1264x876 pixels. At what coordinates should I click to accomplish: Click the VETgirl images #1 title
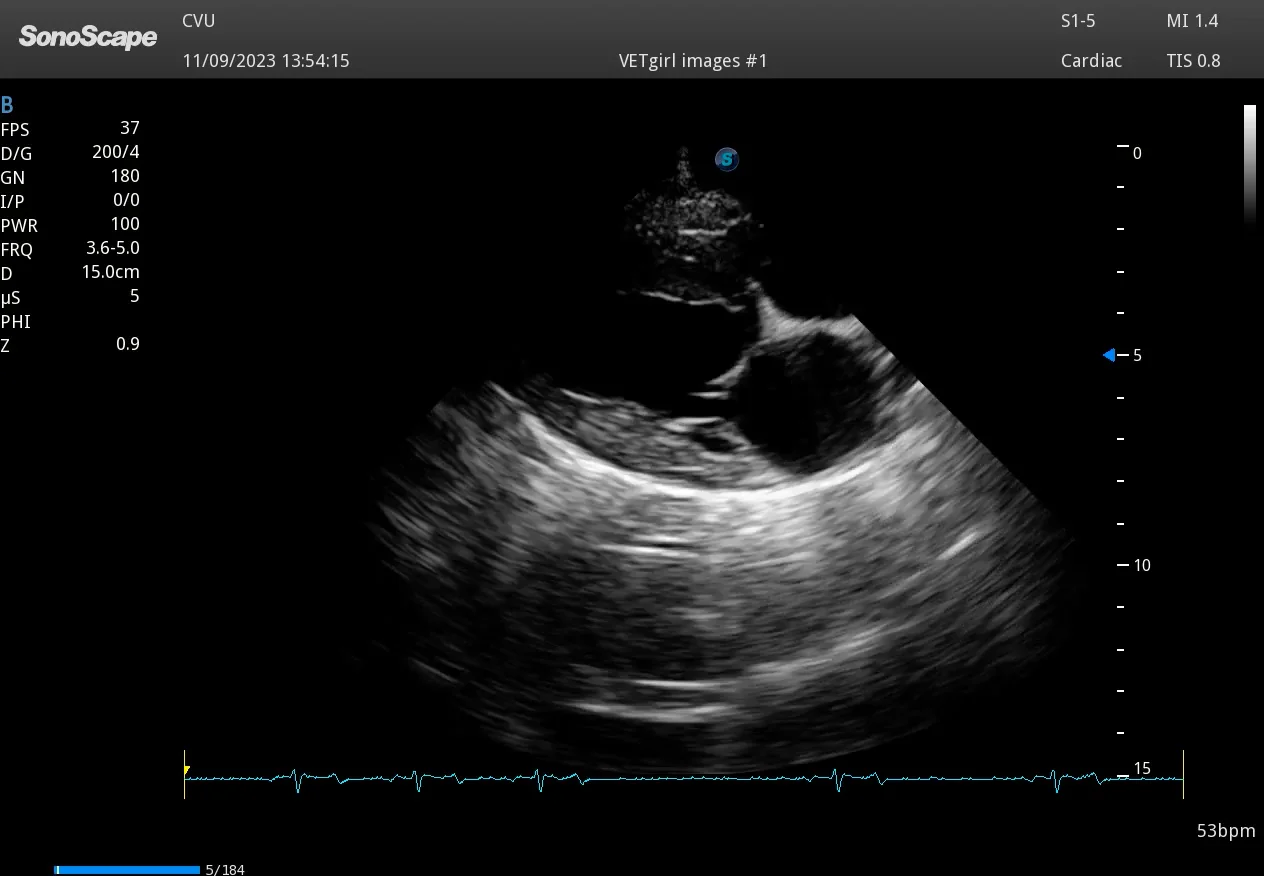693,61
